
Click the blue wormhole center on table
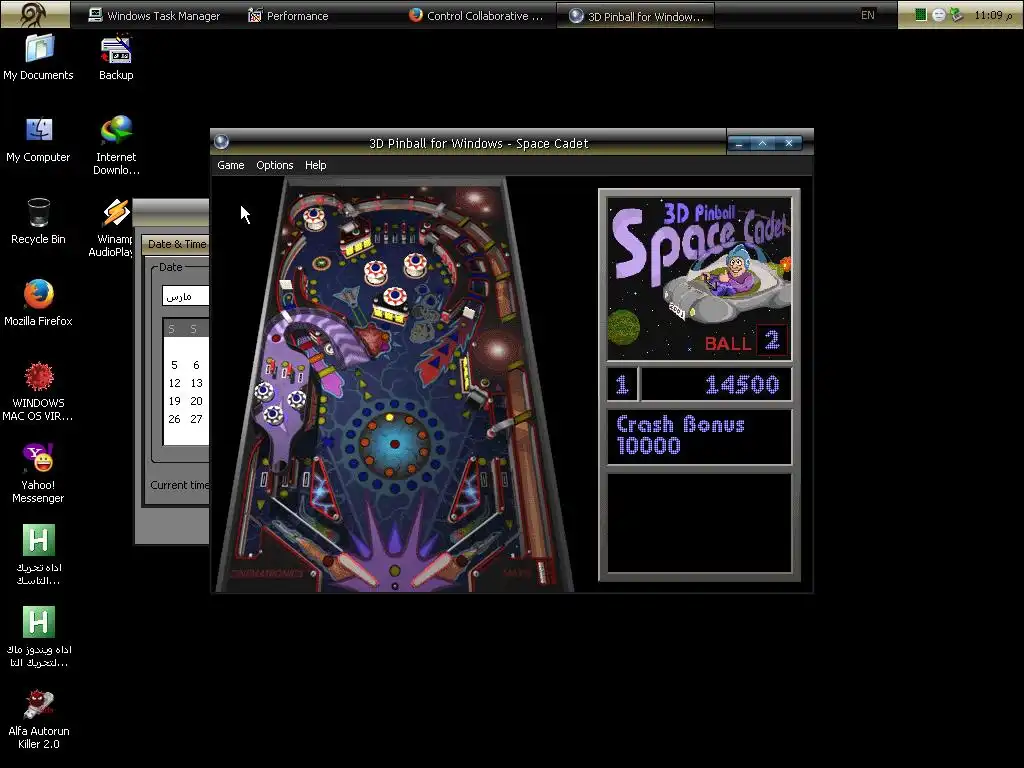click(x=394, y=443)
